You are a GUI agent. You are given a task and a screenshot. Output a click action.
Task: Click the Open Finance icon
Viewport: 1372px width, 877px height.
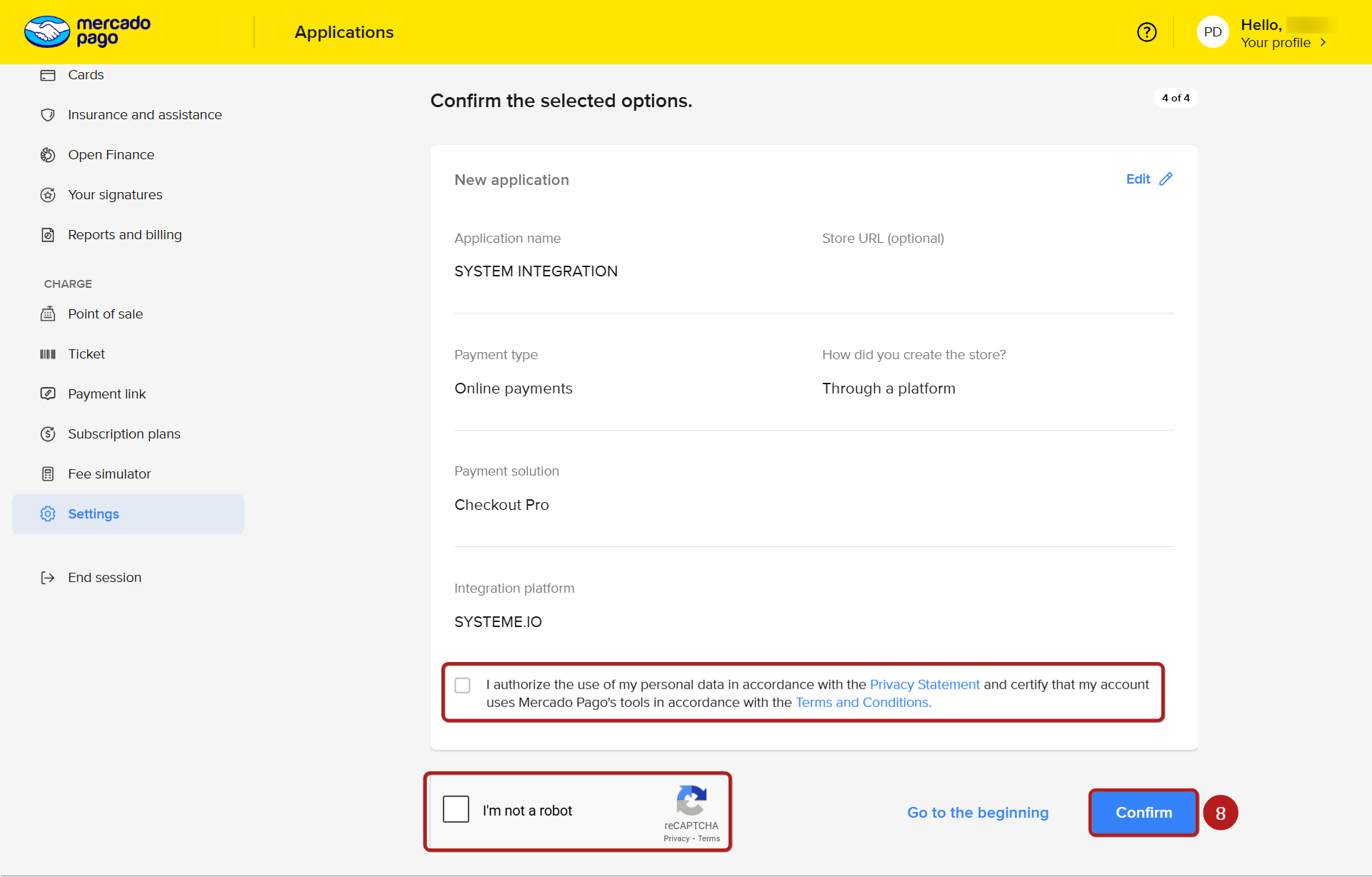click(48, 155)
